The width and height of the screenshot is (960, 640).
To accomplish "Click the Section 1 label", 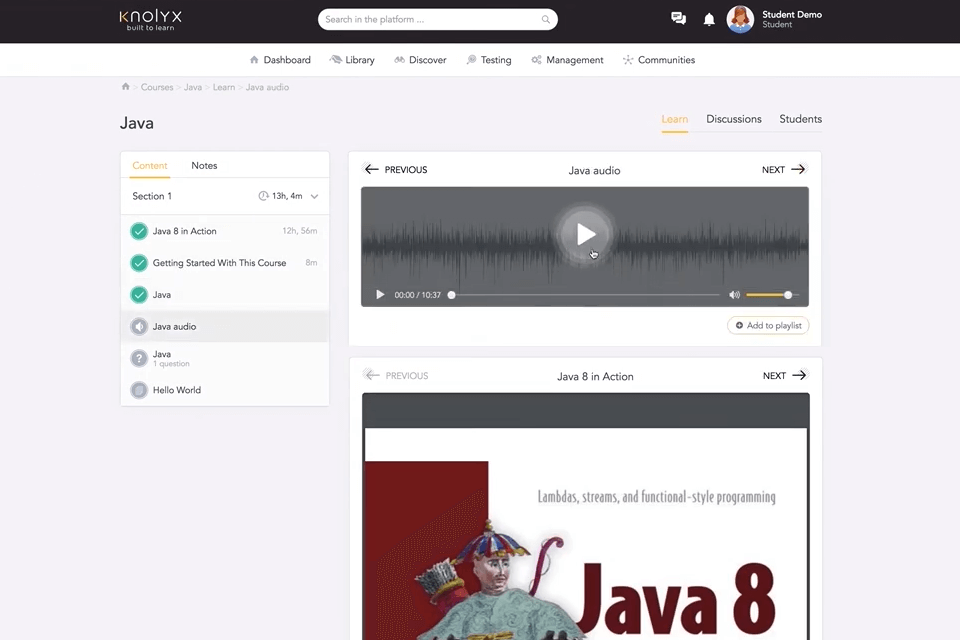I will point(152,196).
